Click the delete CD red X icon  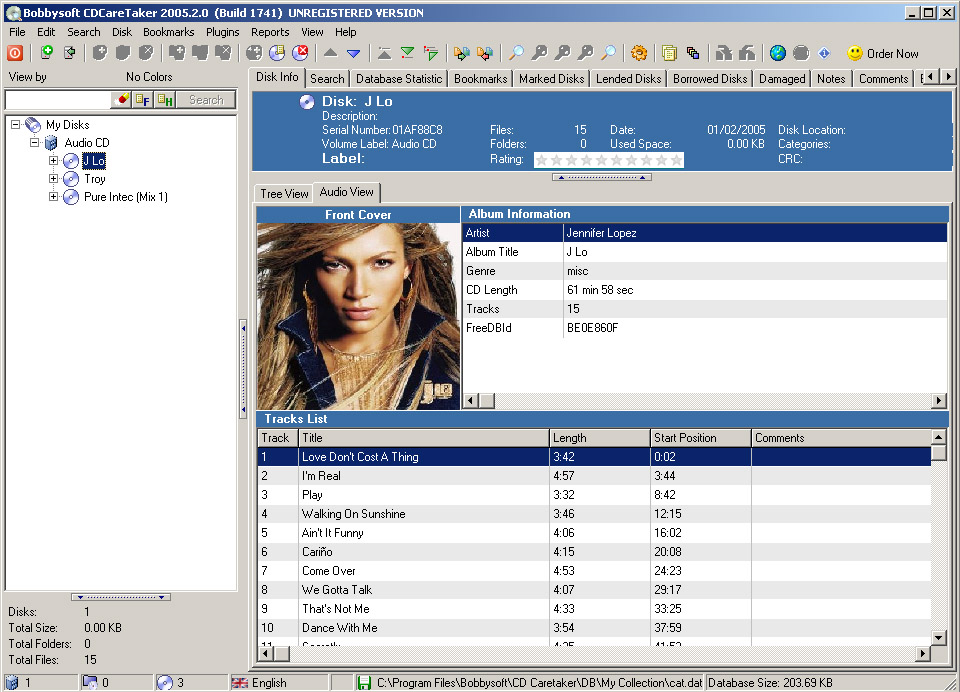[x=300, y=53]
